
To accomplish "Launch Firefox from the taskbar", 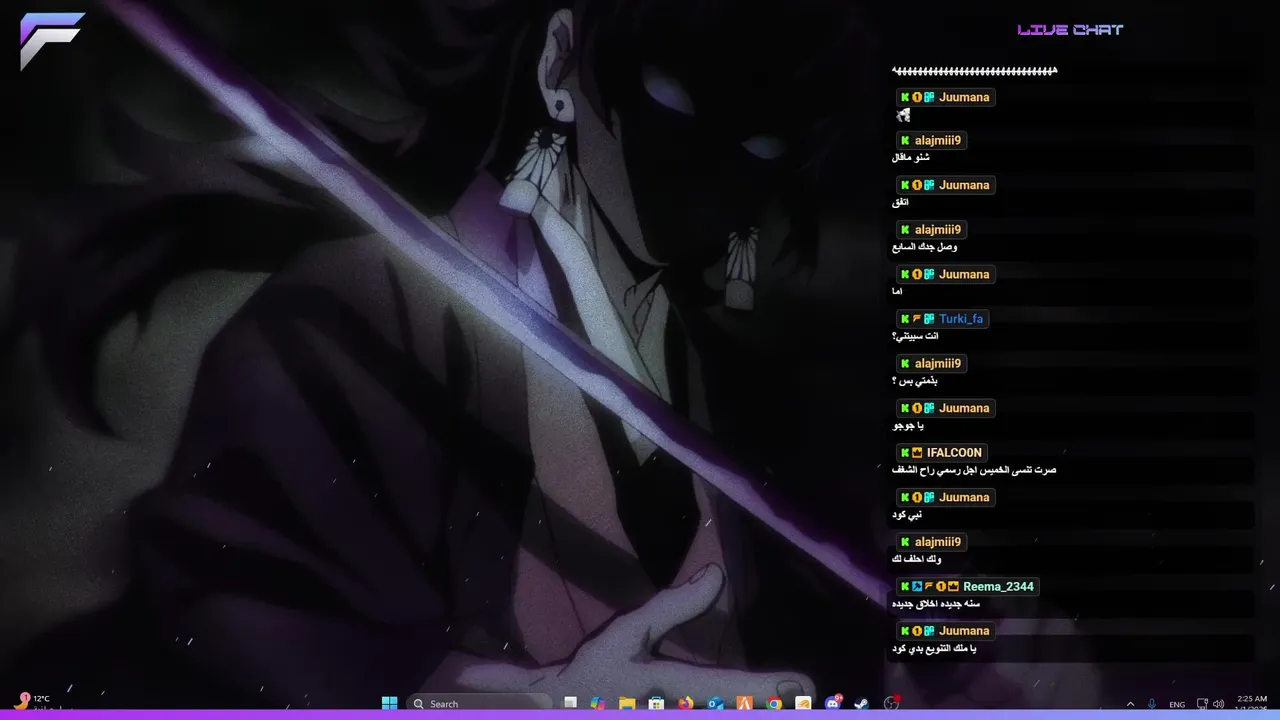I will coord(685,703).
